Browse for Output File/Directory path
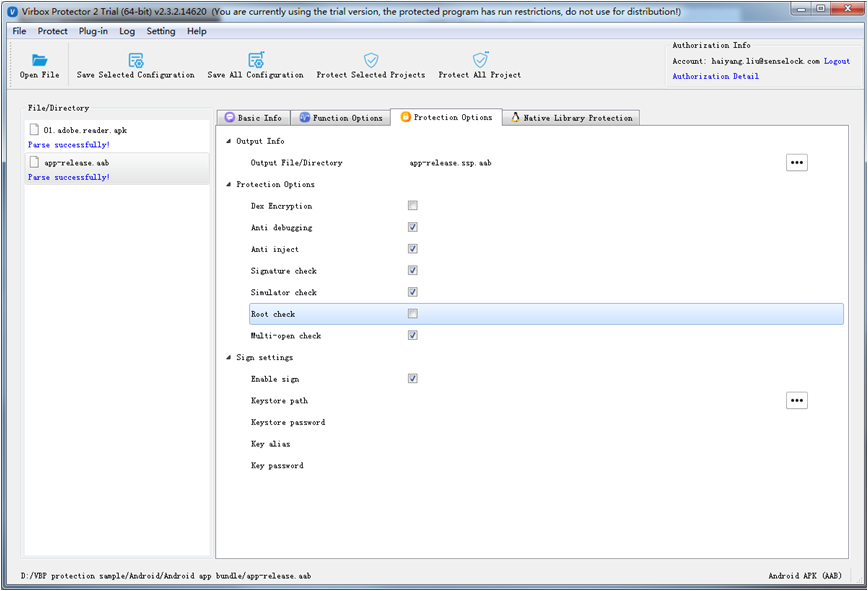The width and height of the screenshot is (868, 591). (797, 162)
